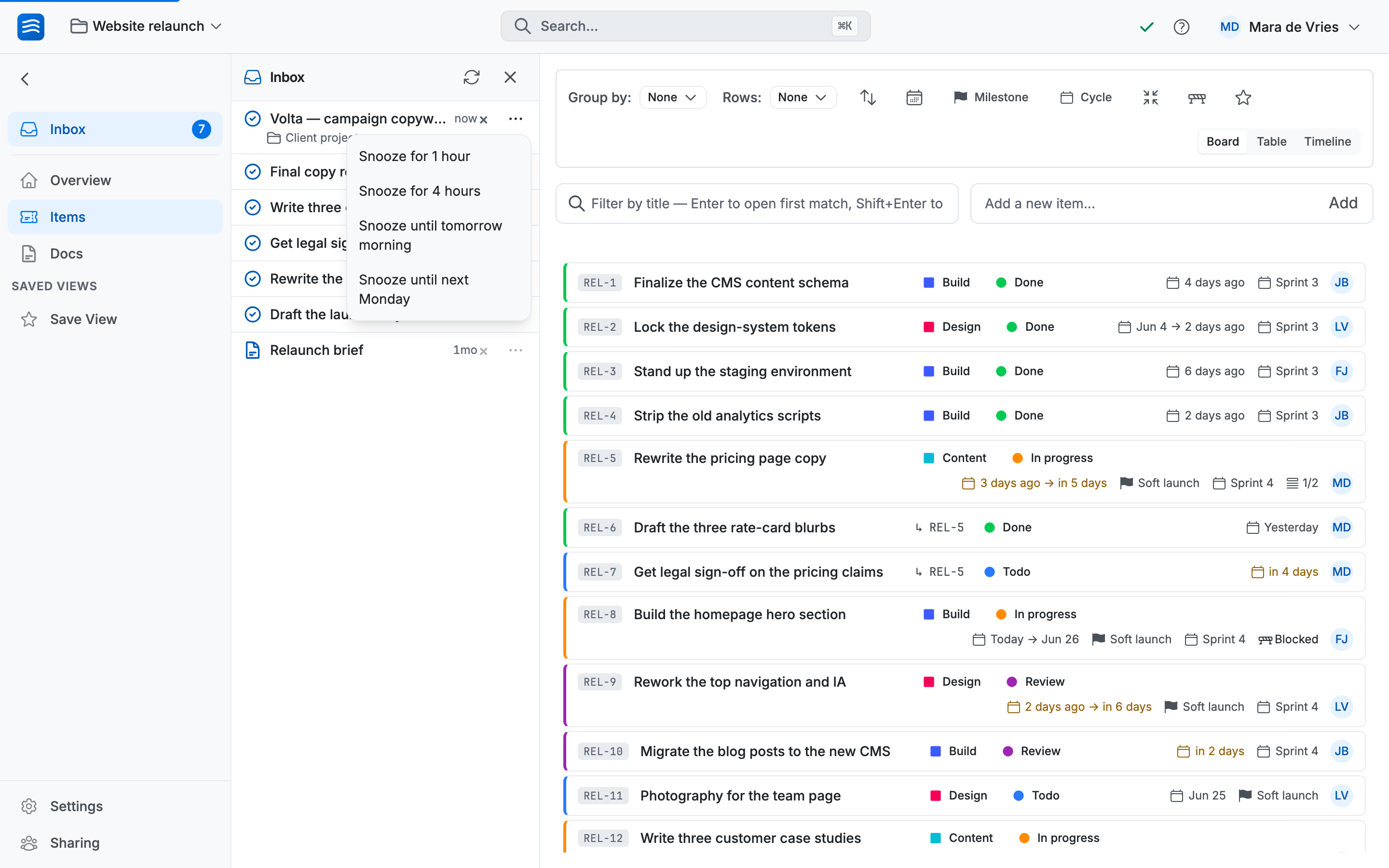Image resolution: width=1389 pixels, height=868 pixels.
Task: Open Docs in the sidebar
Action: [x=115, y=254]
